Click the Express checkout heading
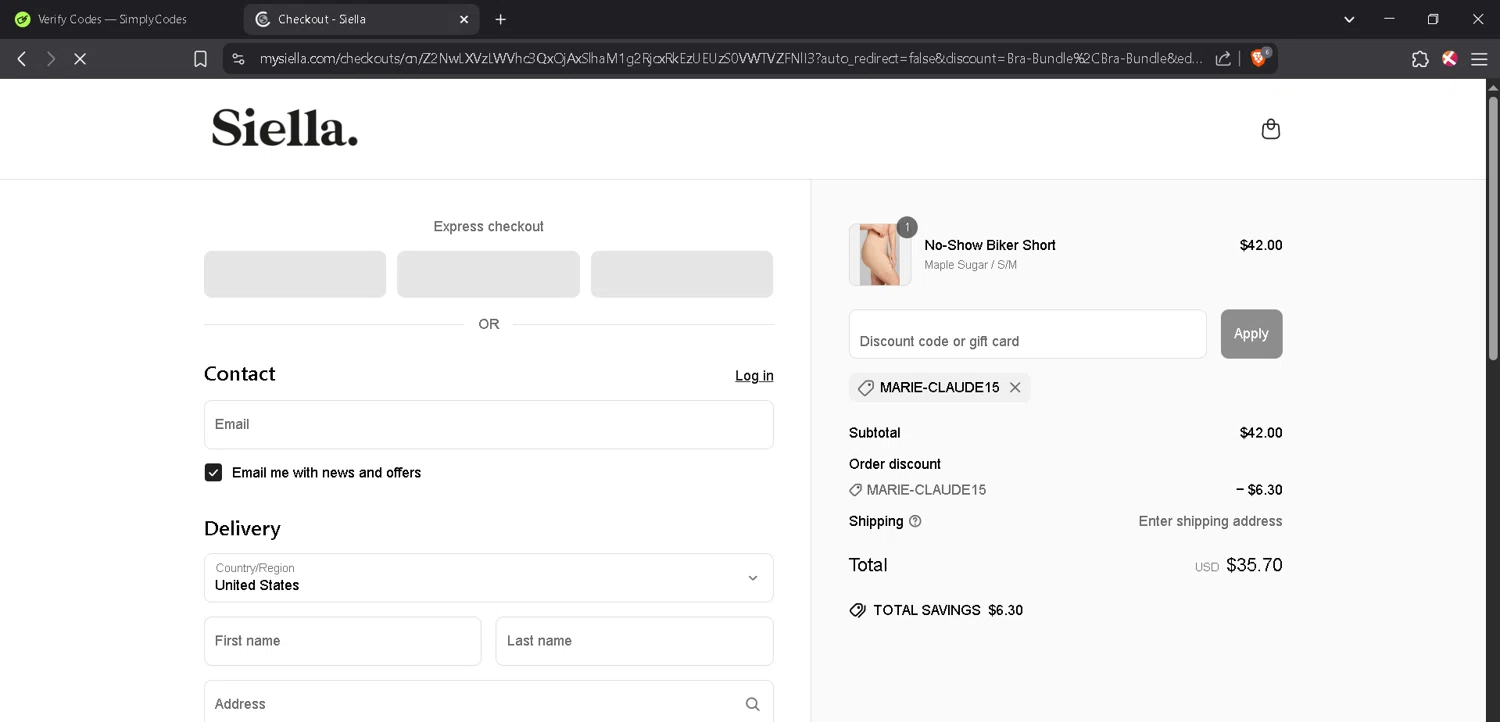Screen dimensions: 1500x722 (488, 227)
